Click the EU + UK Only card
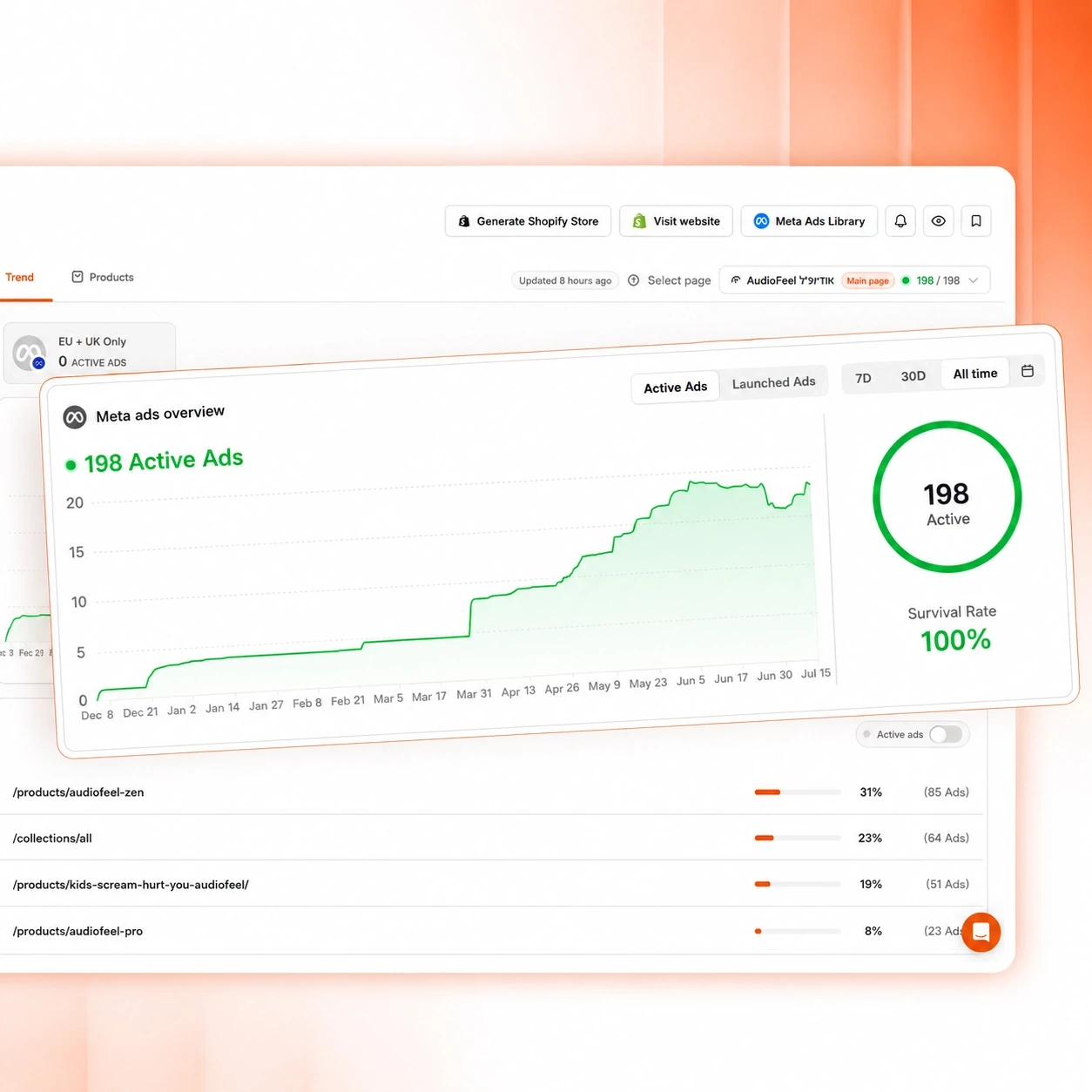This screenshot has height=1092, width=1092. 90,352
